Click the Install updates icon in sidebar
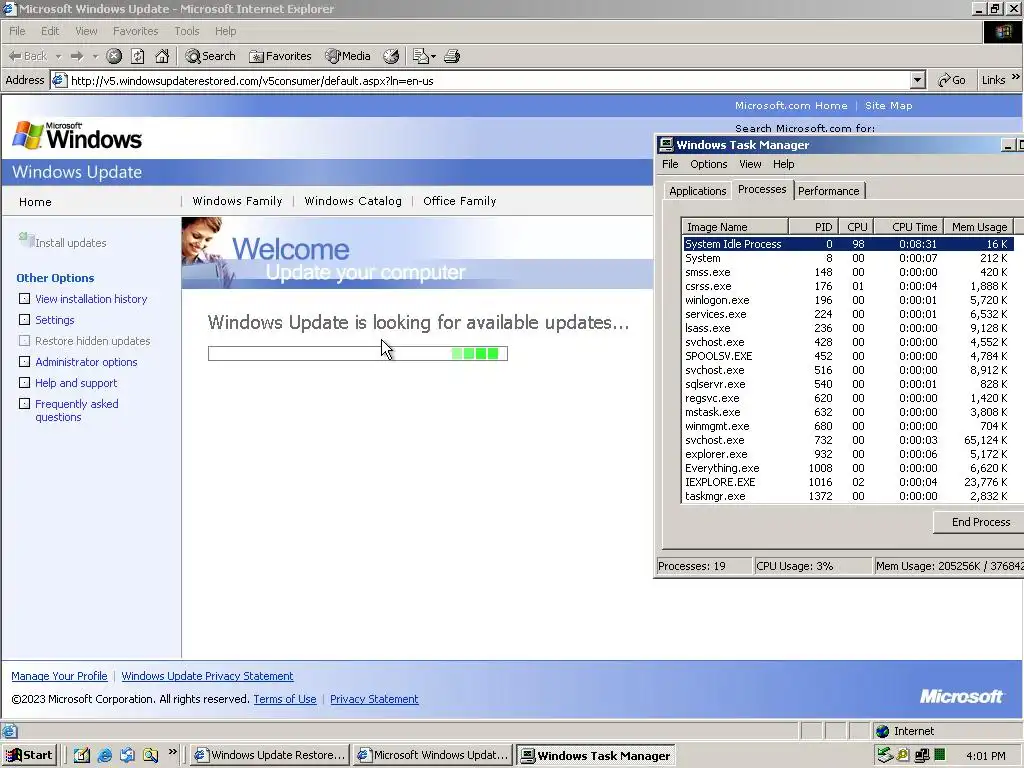1024x768 pixels. coord(26,240)
